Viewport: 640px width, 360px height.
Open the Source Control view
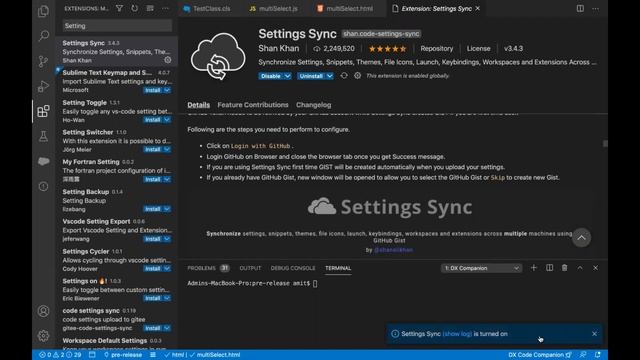click(43, 61)
